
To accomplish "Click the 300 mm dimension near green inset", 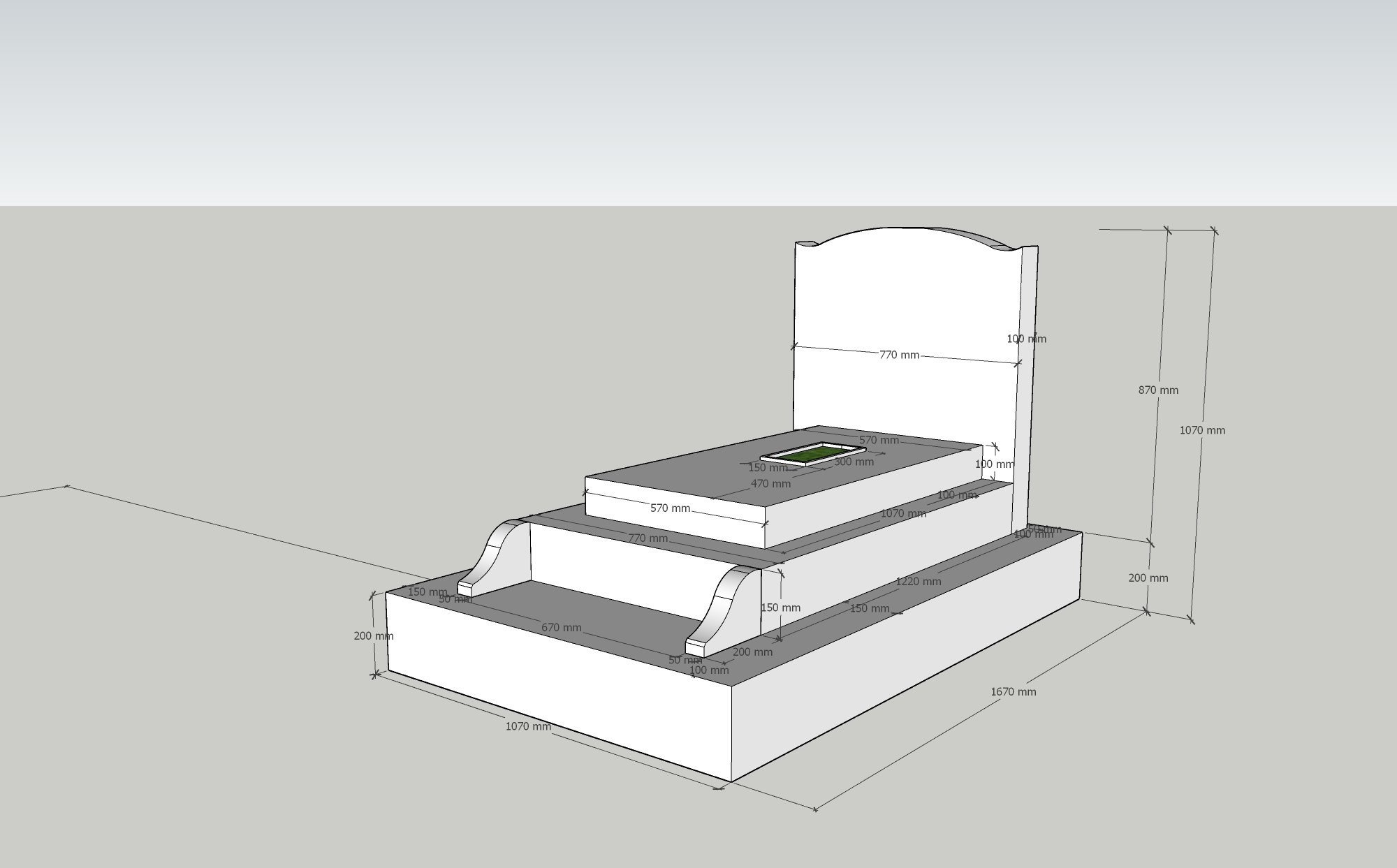I will click(x=854, y=462).
